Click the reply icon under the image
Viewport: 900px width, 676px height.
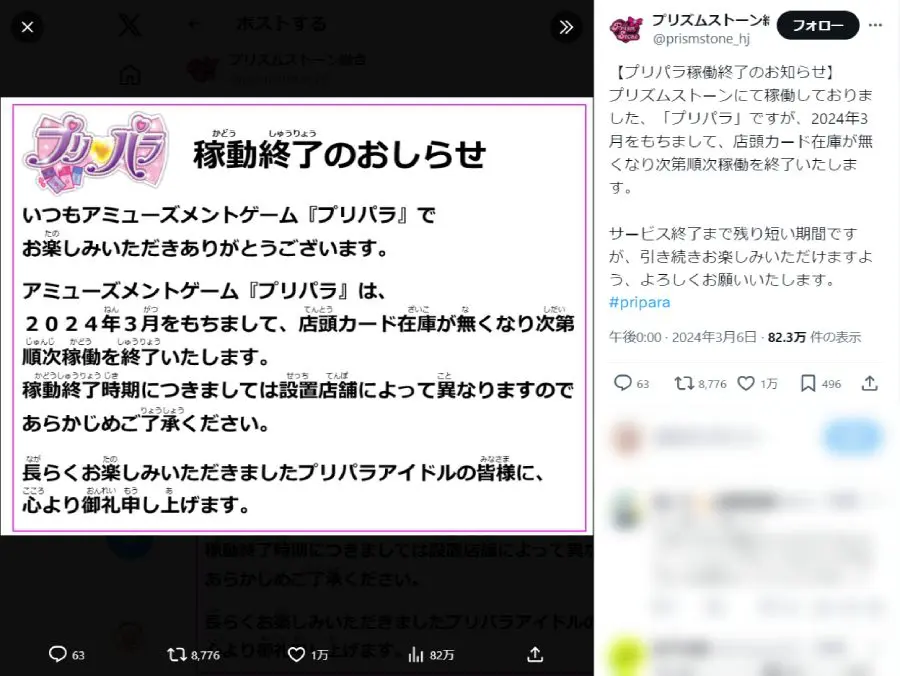pyautogui.click(x=58, y=654)
